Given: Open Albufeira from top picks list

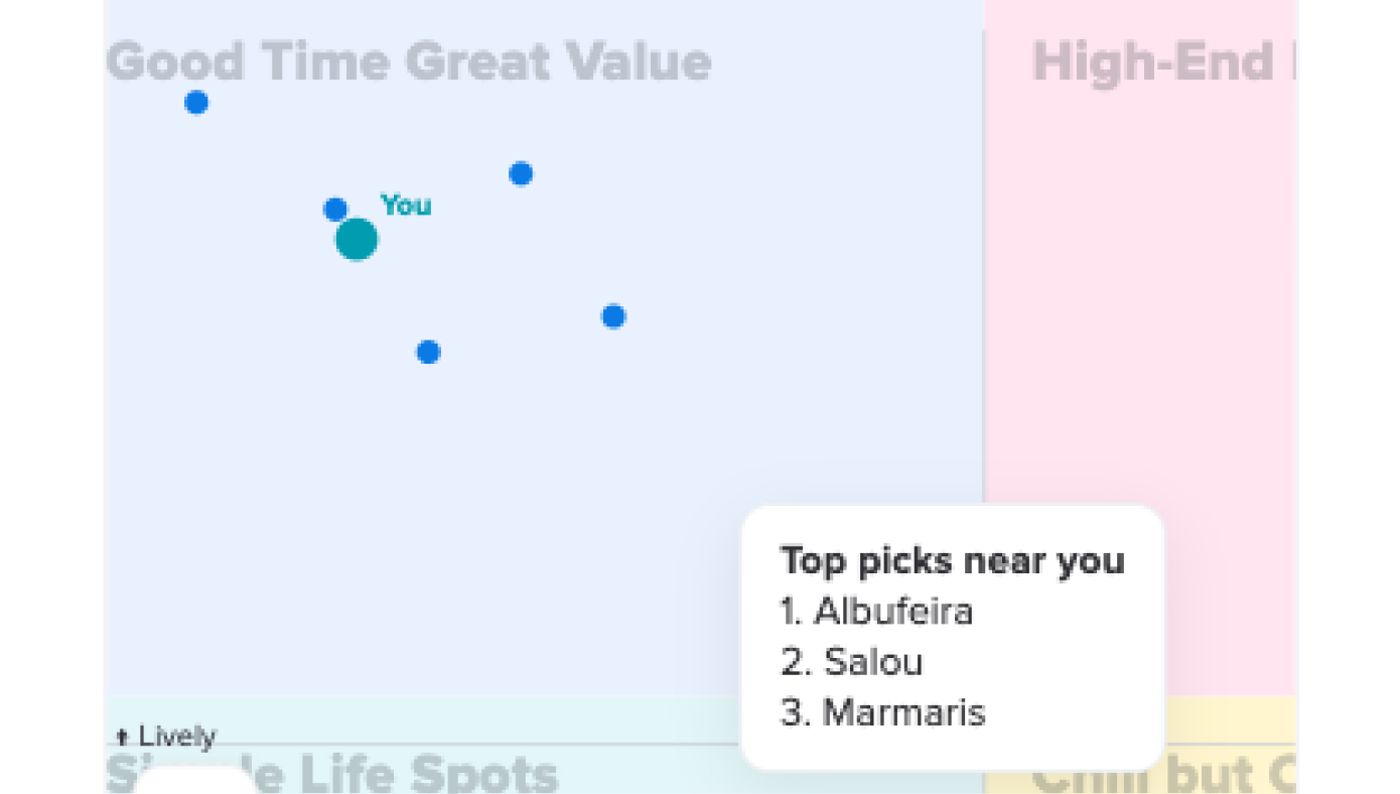Looking at the screenshot, I should (877, 611).
